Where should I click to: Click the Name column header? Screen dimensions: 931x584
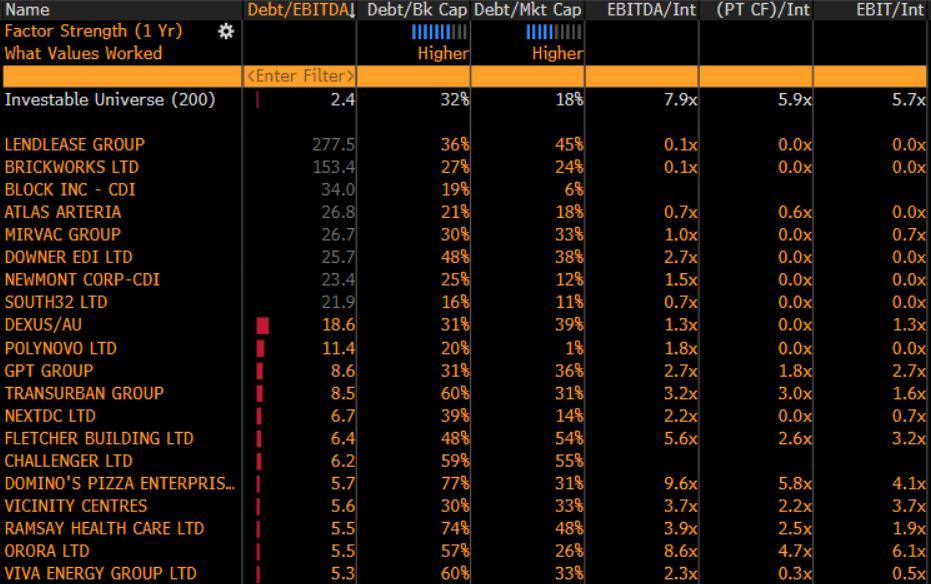(27, 9)
